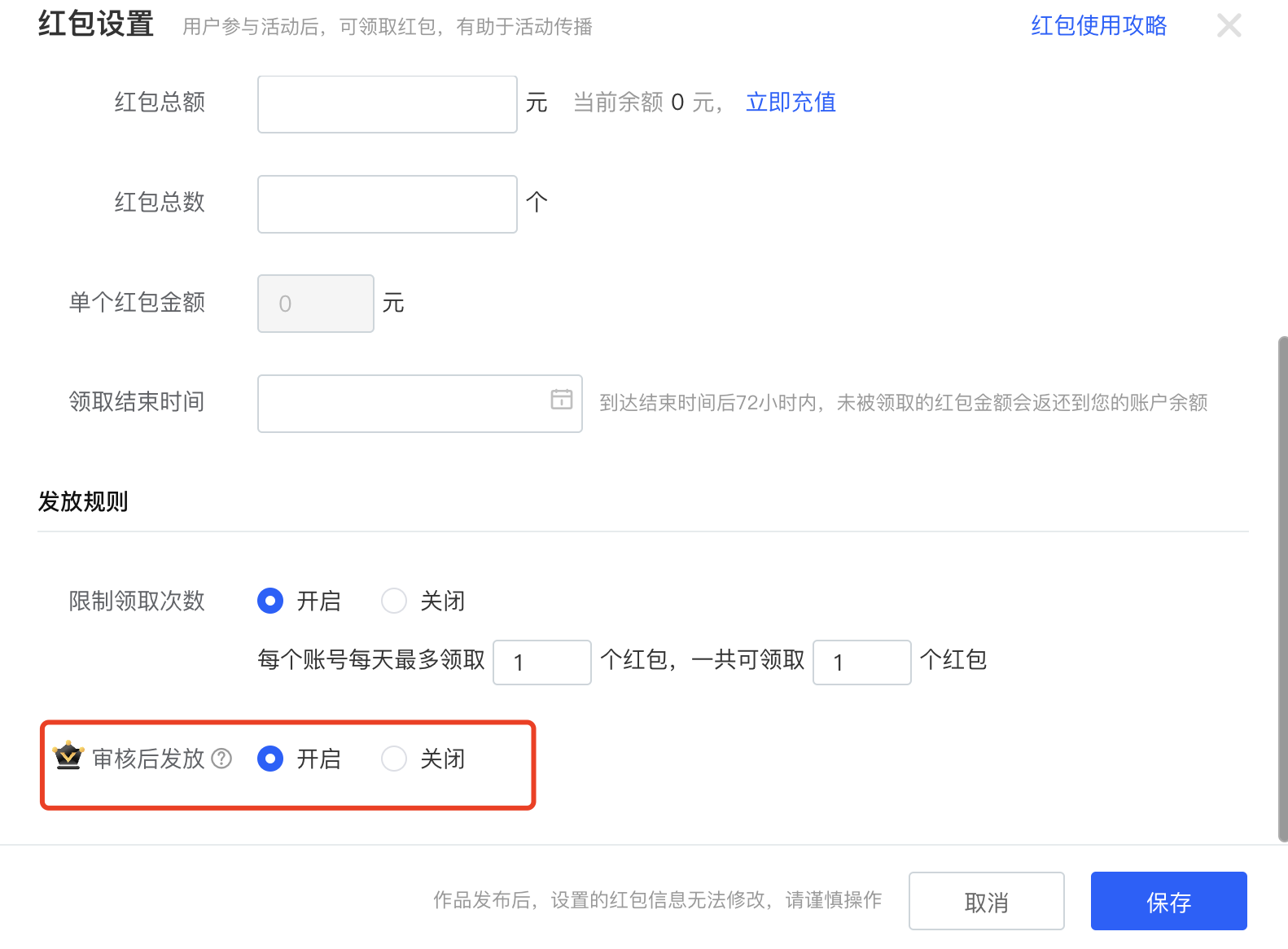Click the 立即充值 recharge link

791,103
